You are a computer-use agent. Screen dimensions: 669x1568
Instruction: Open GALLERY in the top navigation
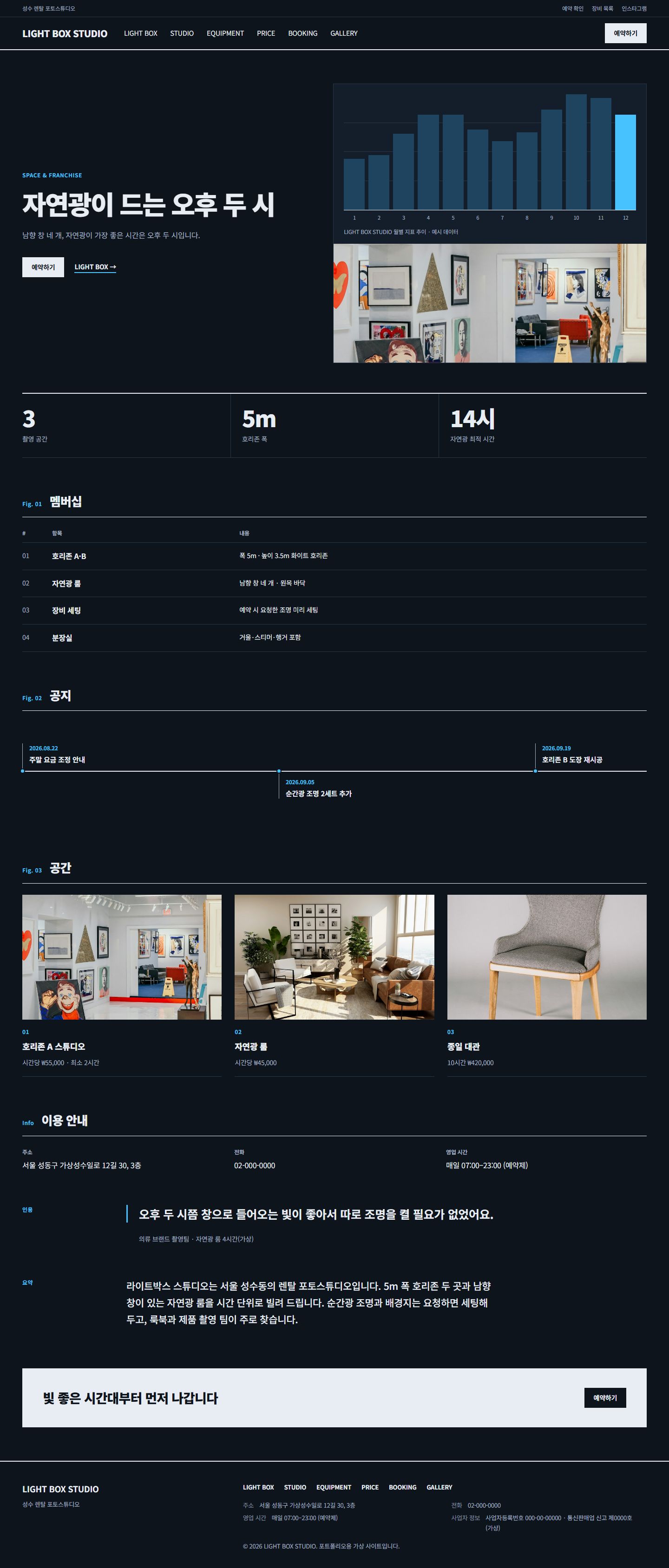344,33
